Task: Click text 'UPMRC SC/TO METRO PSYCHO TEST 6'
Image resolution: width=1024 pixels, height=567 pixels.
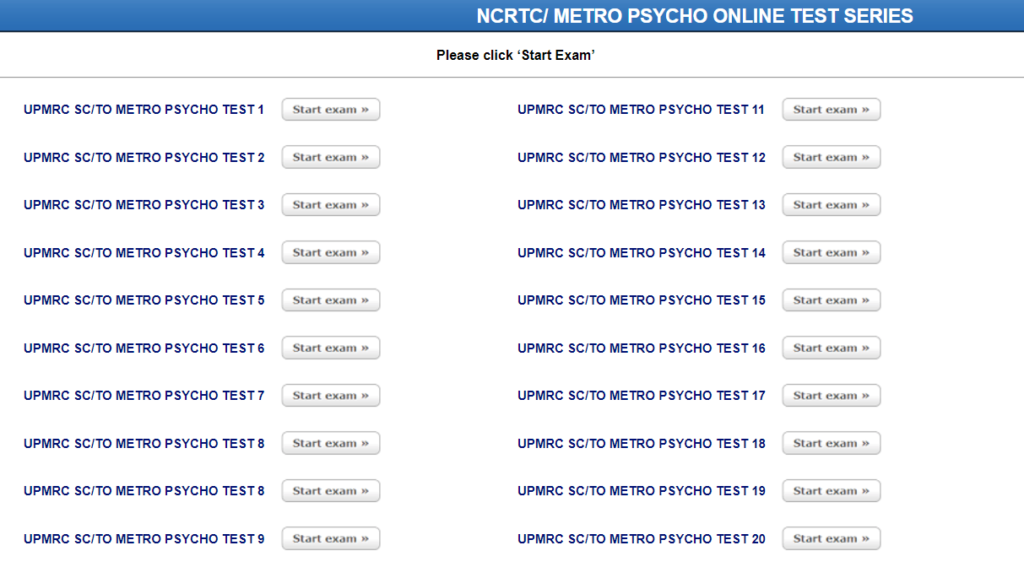Action: (144, 348)
